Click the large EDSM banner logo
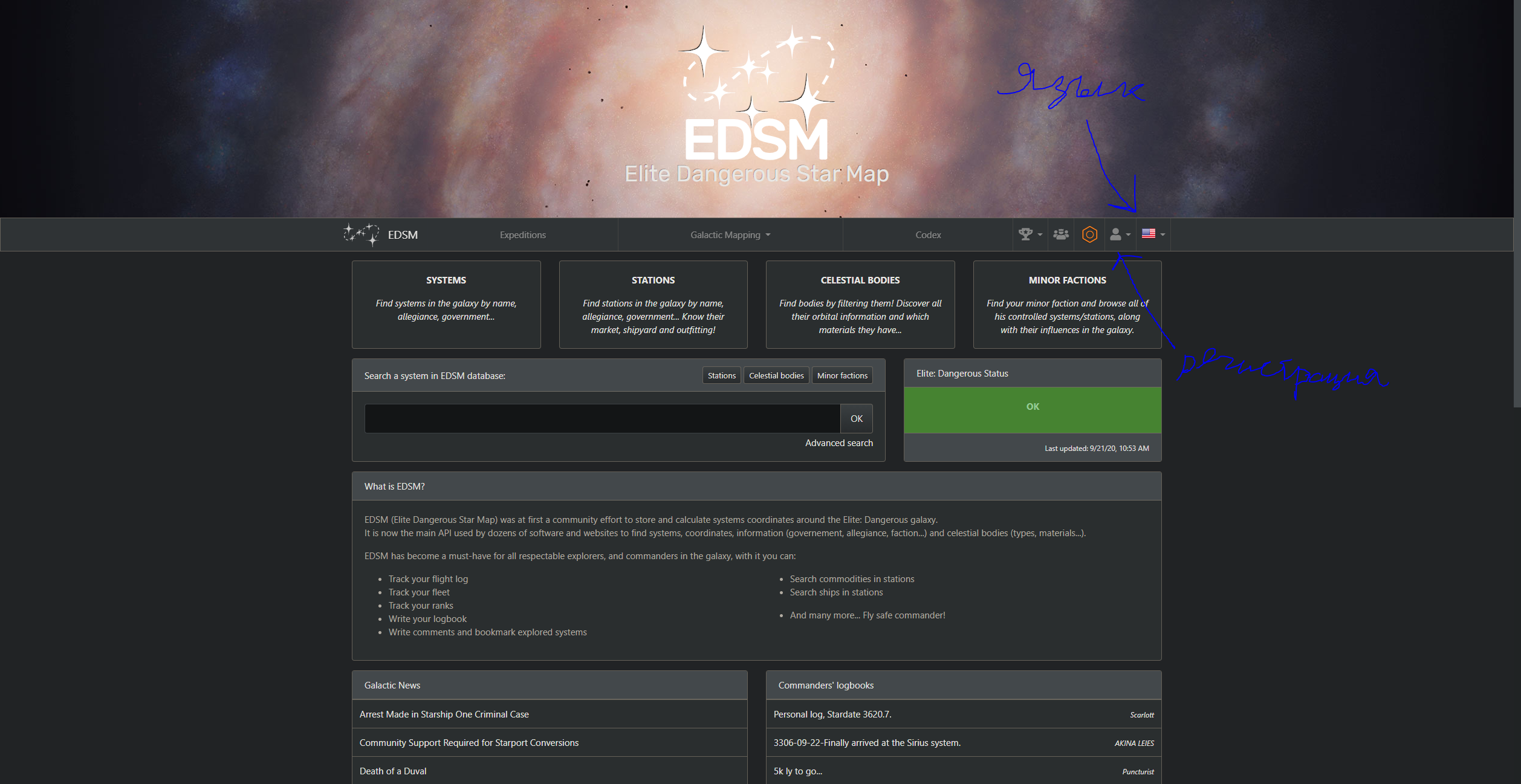The height and width of the screenshot is (784, 1521). (756, 106)
